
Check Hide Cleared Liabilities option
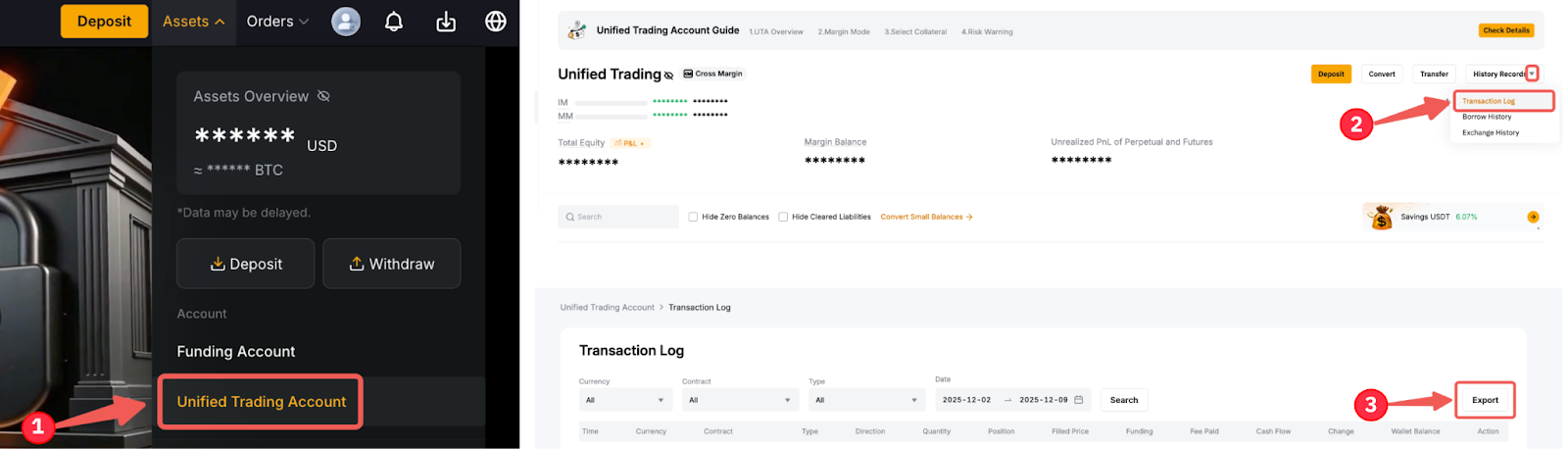click(x=783, y=217)
